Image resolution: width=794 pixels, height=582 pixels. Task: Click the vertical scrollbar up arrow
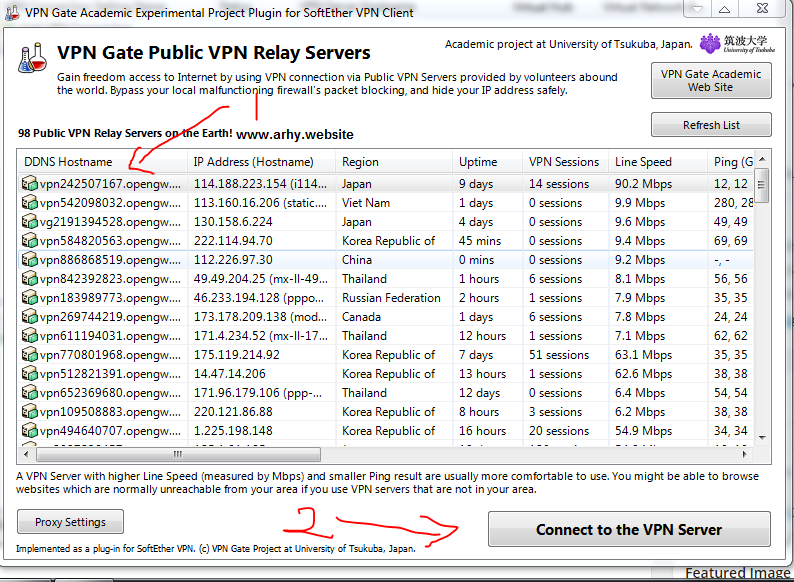[x=762, y=159]
